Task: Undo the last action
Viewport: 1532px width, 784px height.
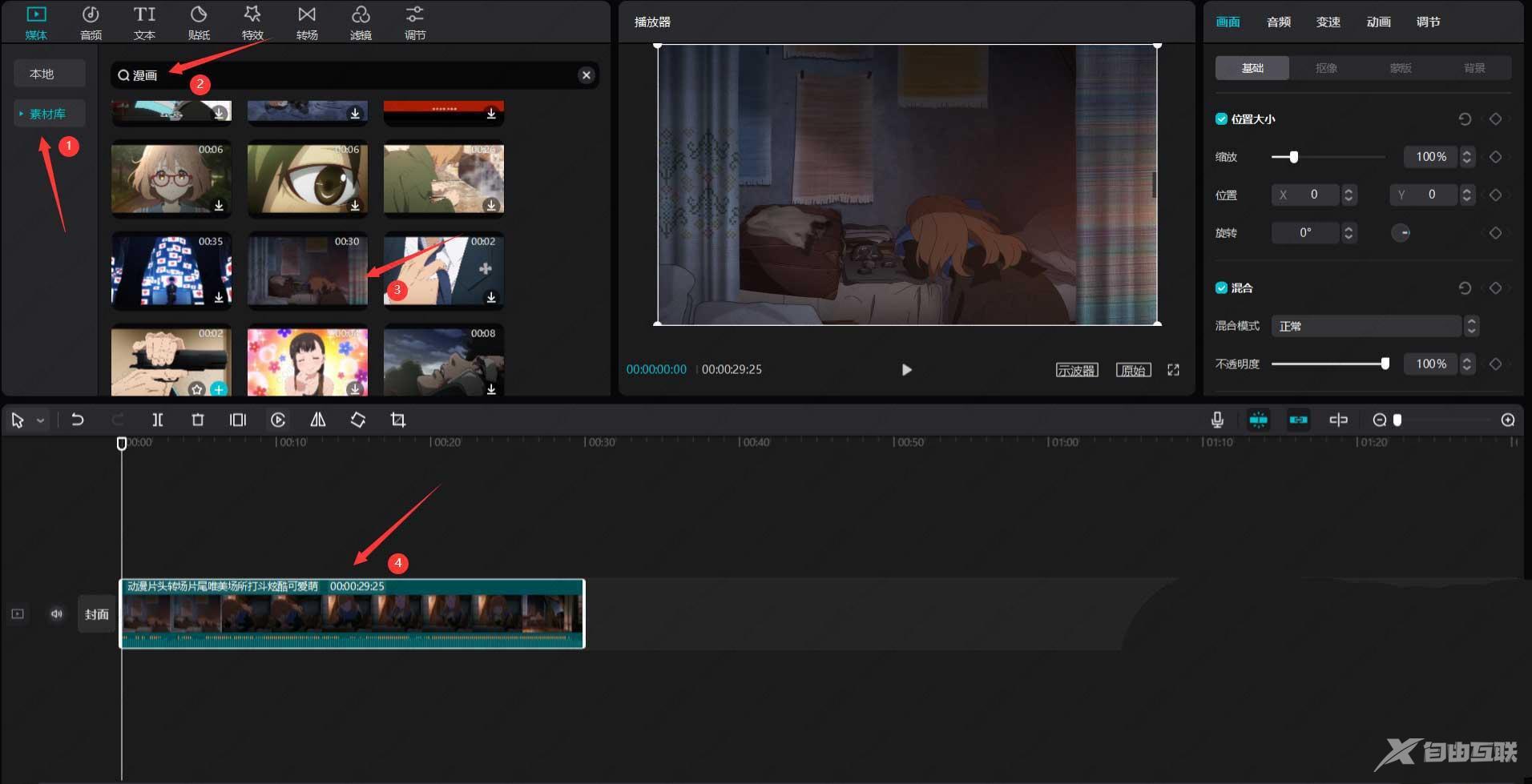Action: point(78,420)
